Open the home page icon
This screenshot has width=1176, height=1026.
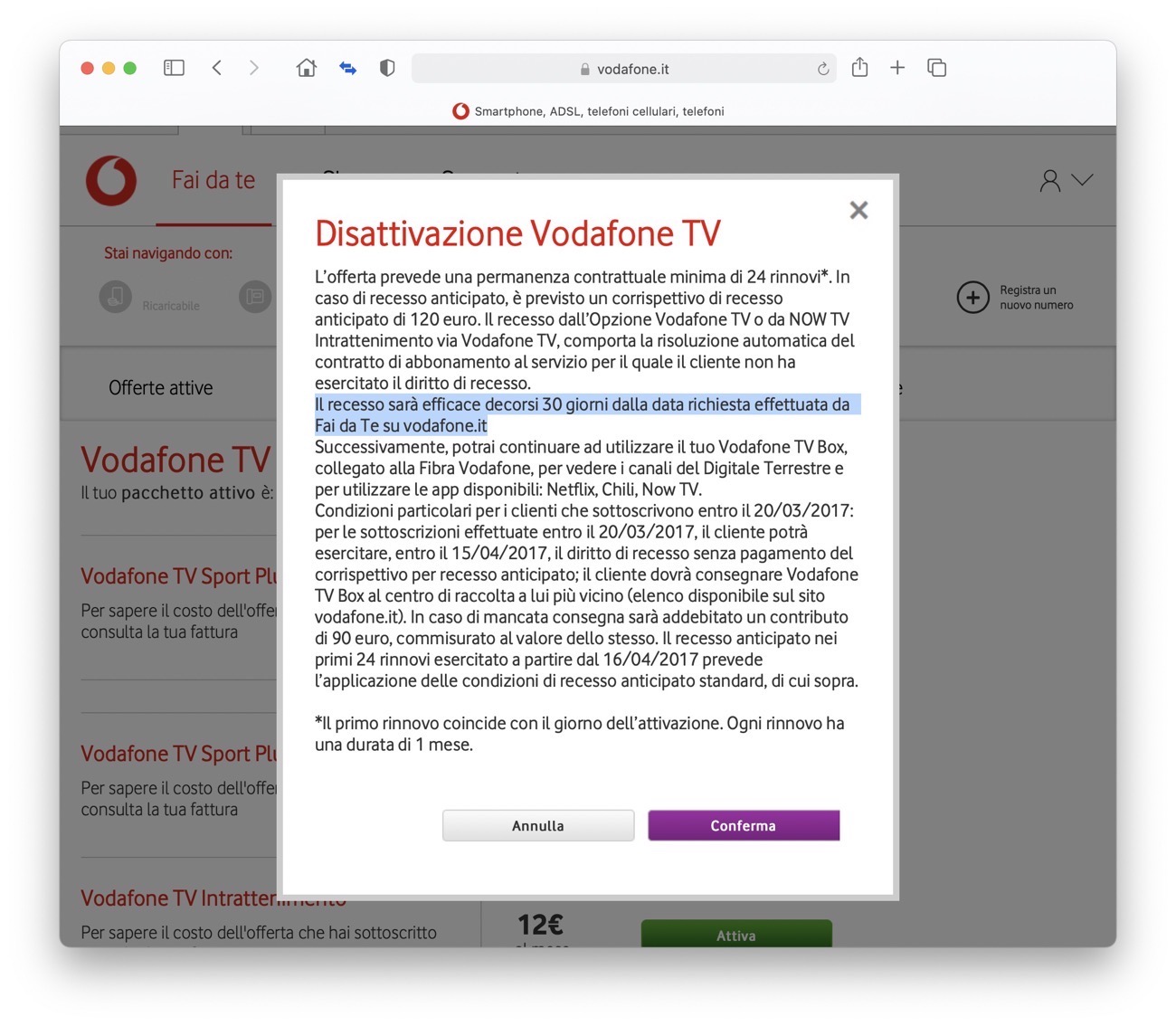[x=307, y=68]
